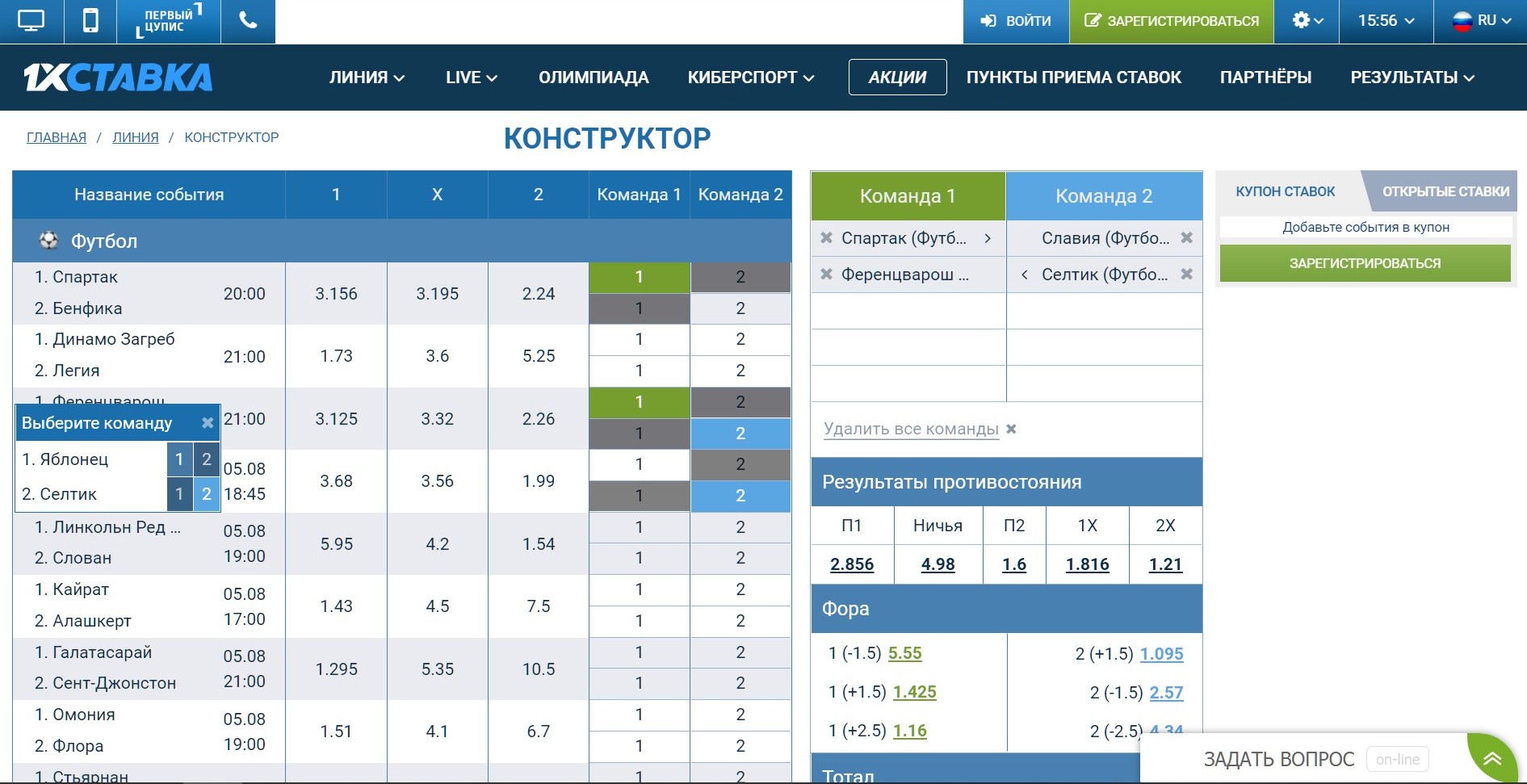1527x784 pixels.
Task: Move Селтик to Команда 1 arrow
Action: [1025, 275]
